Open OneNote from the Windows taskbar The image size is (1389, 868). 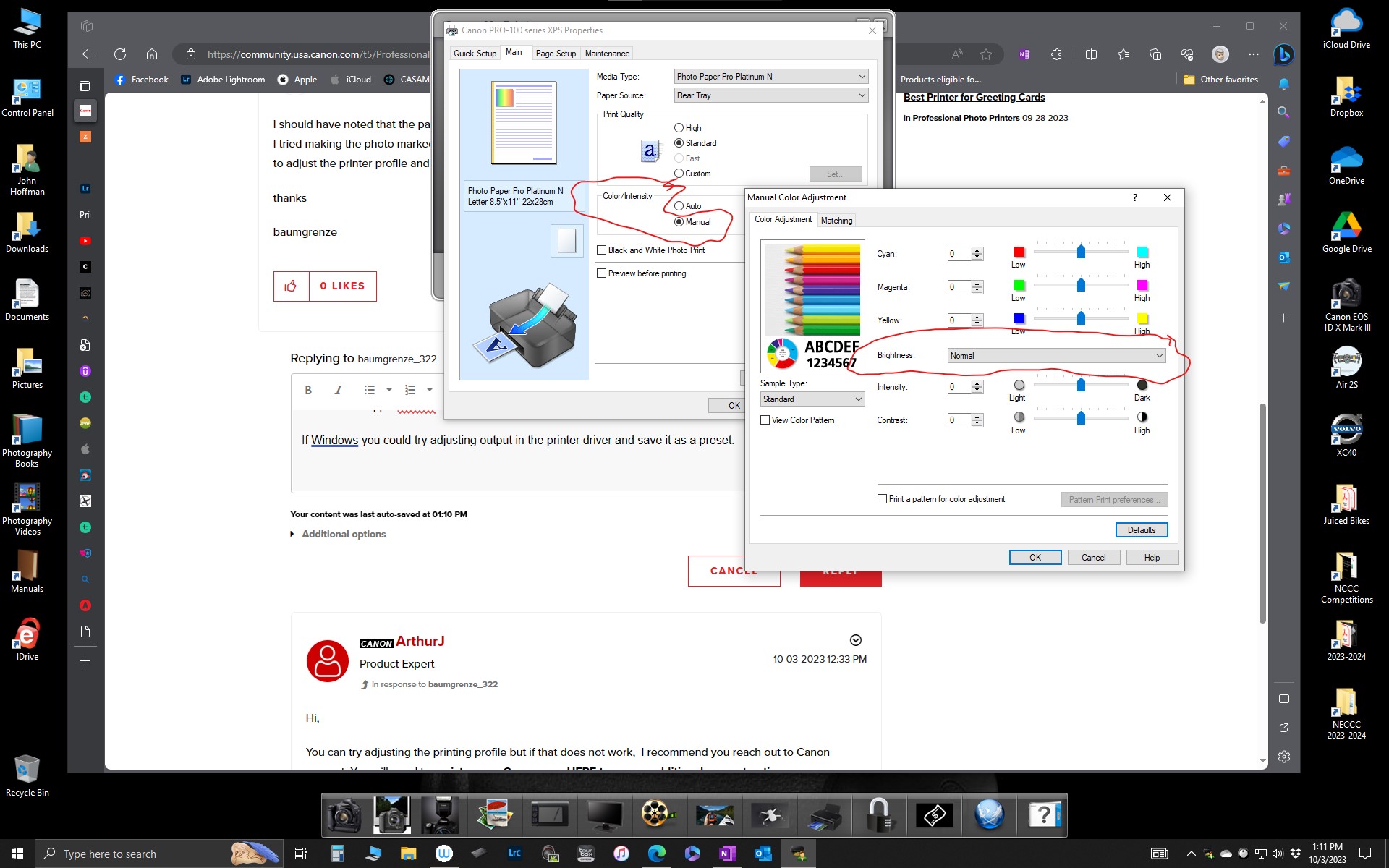(726, 854)
